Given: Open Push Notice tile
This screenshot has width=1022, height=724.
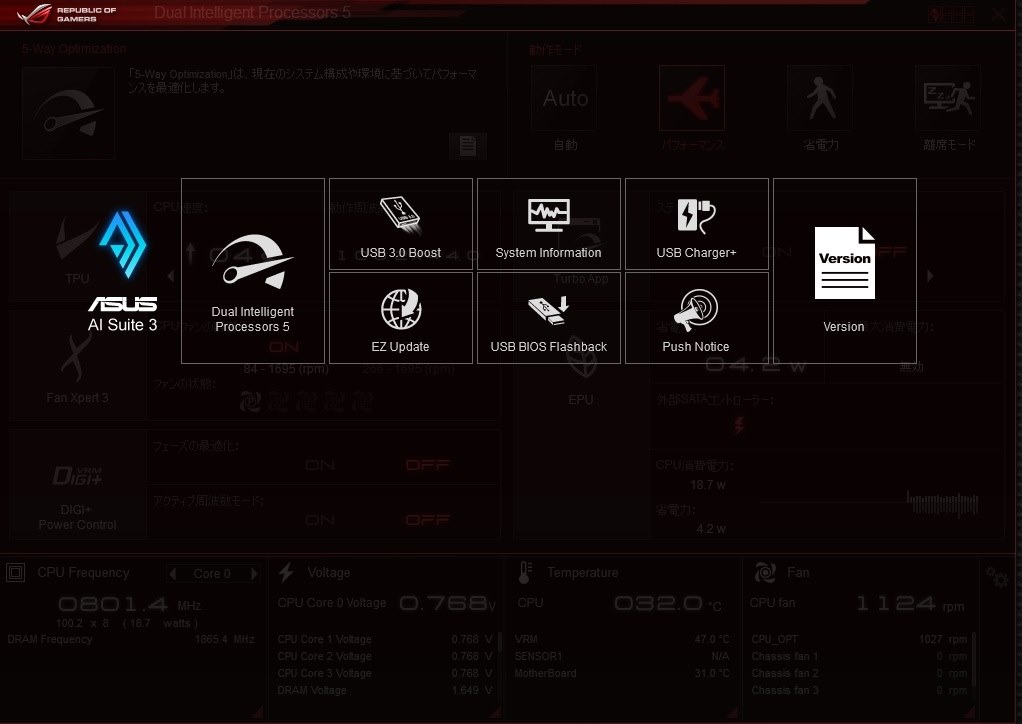Looking at the screenshot, I should [x=697, y=318].
